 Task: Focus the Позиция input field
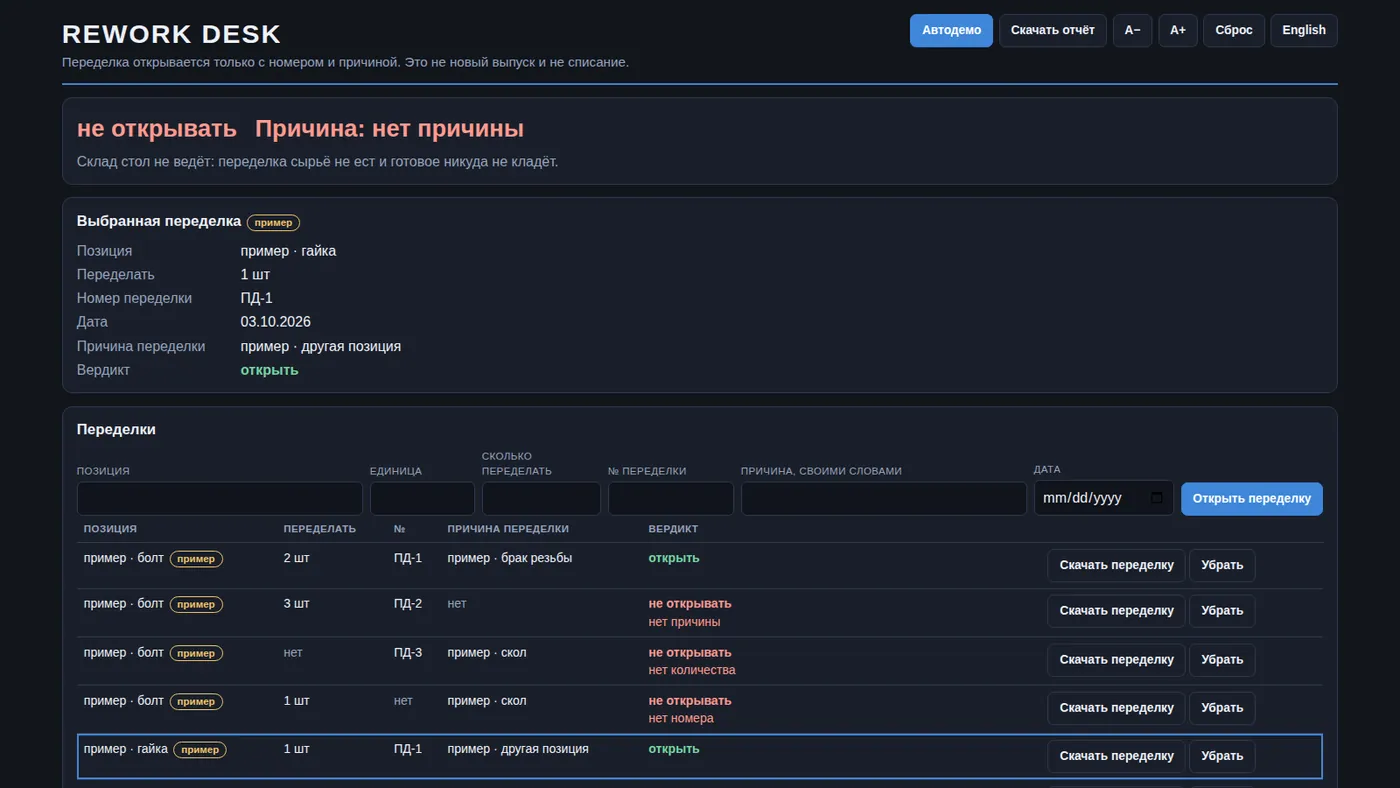(x=220, y=499)
